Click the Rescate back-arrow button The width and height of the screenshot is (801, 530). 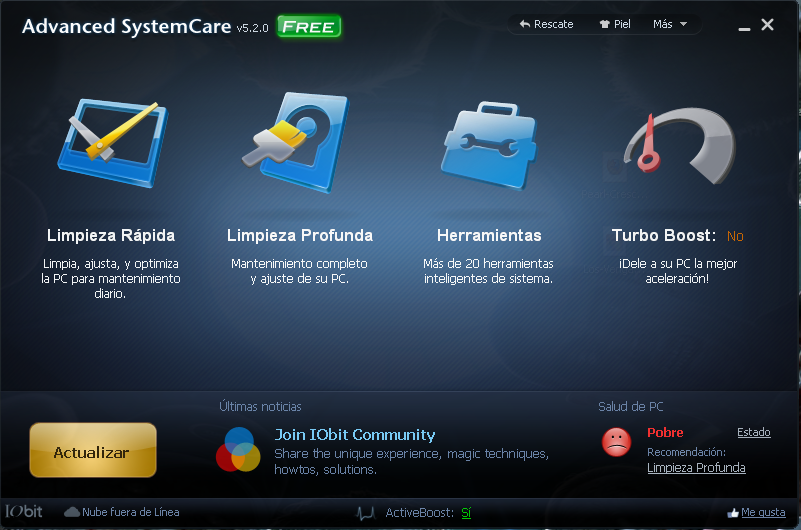point(546,24)
